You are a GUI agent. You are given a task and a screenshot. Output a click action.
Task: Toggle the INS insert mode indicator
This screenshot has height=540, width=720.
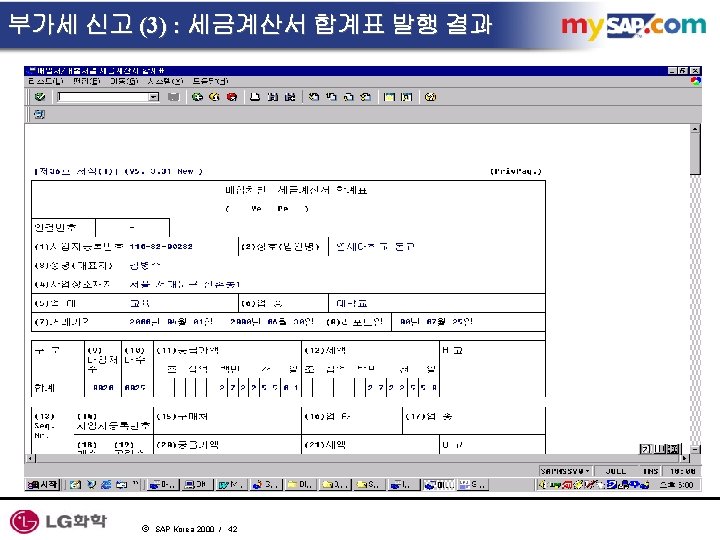coord(650,471)
